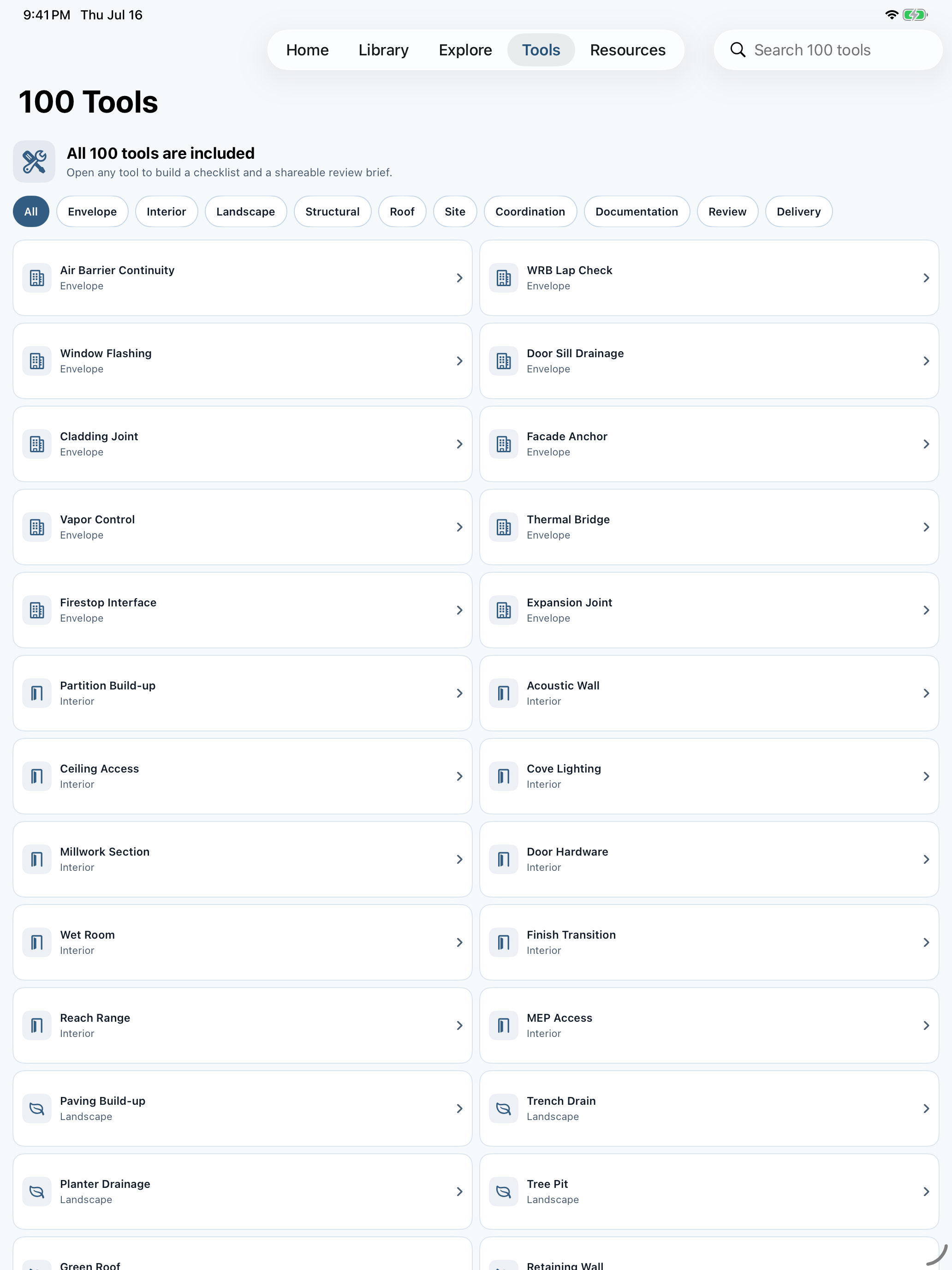
Task: Select the All filter chip
Action: (31, 211)
